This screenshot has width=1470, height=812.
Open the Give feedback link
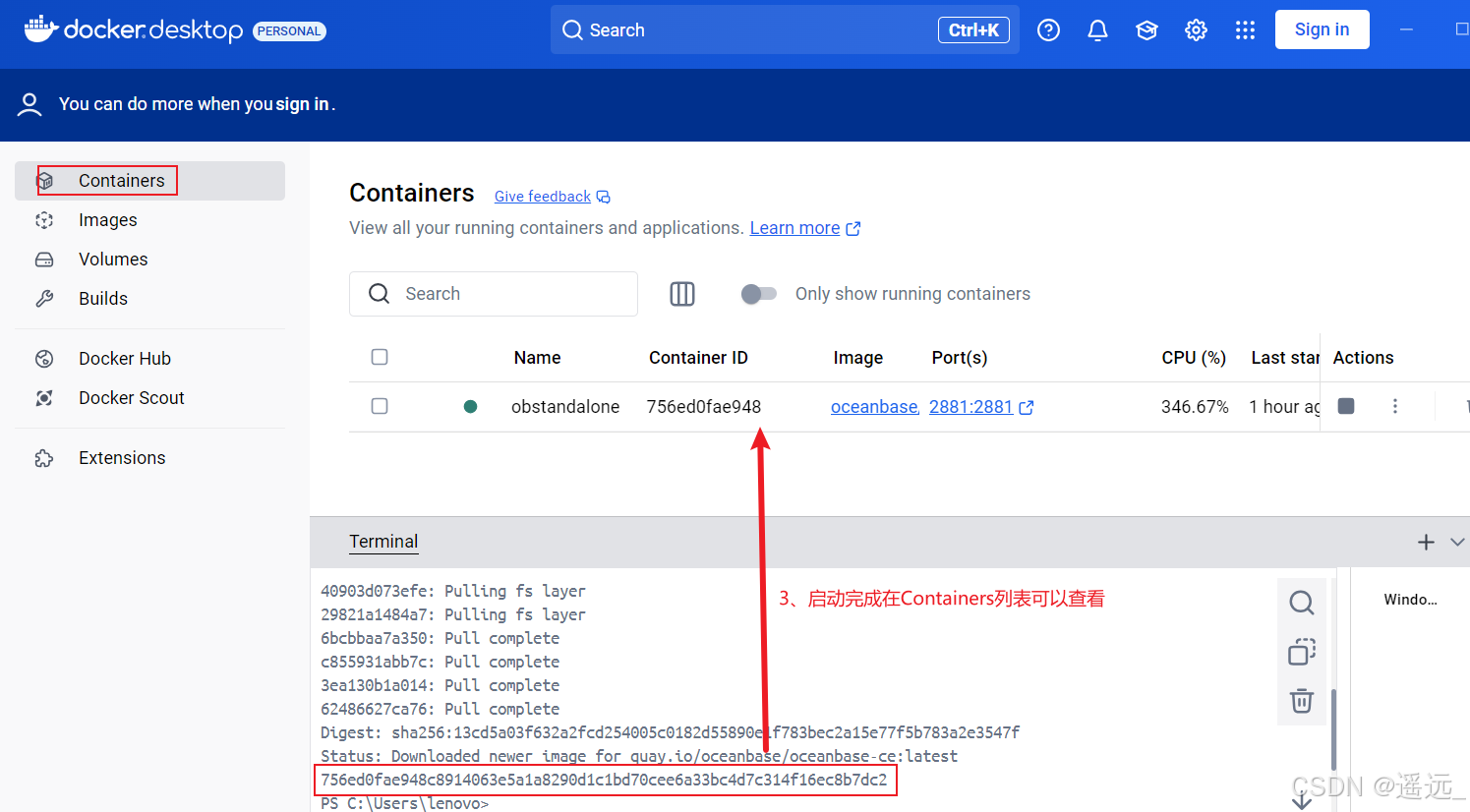click(x=542, y=197)
